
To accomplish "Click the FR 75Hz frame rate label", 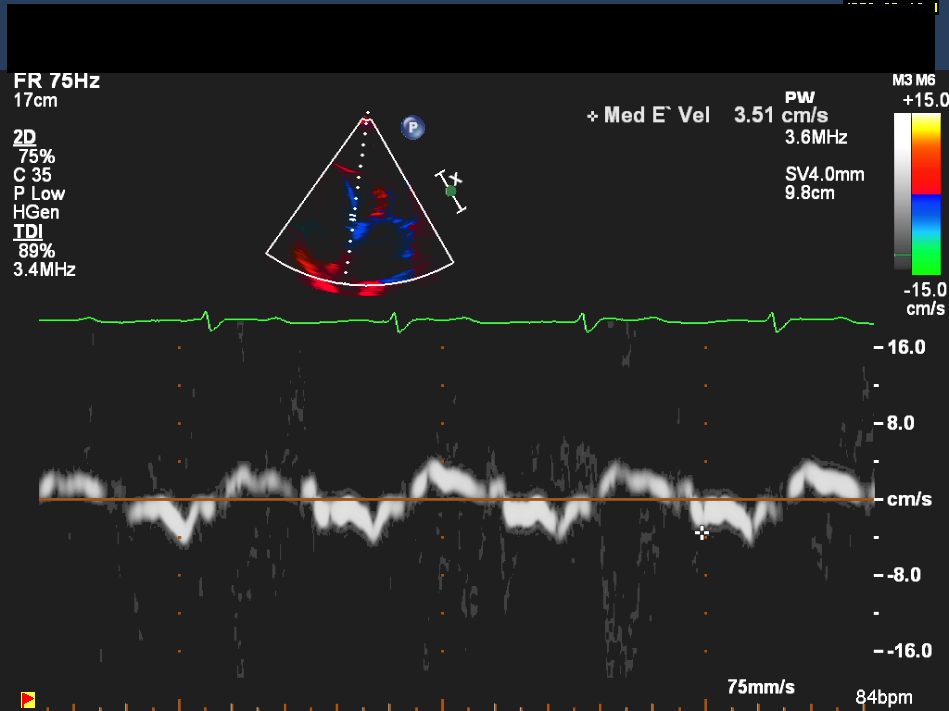I will 57,82.
